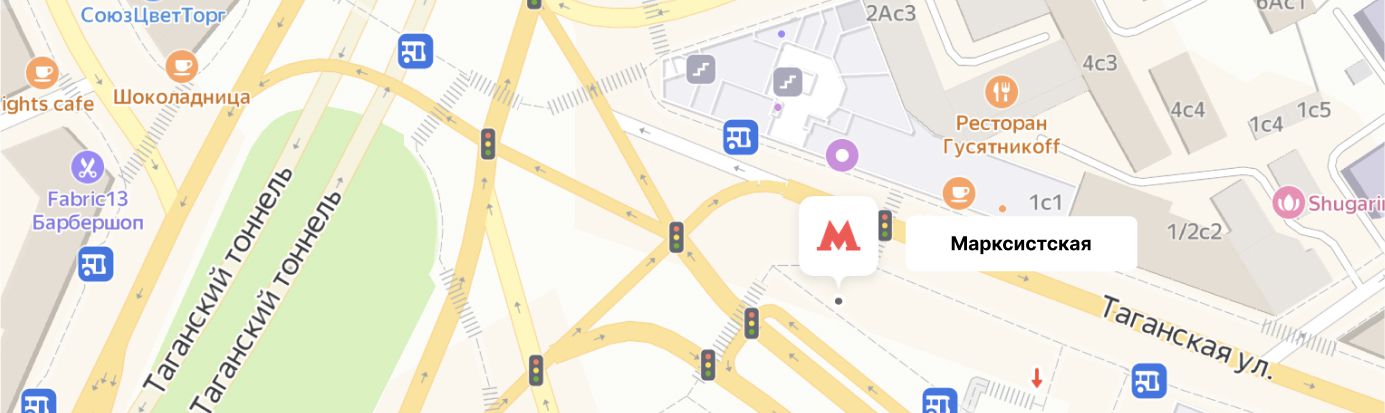The image size is (1385, 413).
Task: Select the Шоколадница coffee cup icon
Action: (x=181, y=66)
